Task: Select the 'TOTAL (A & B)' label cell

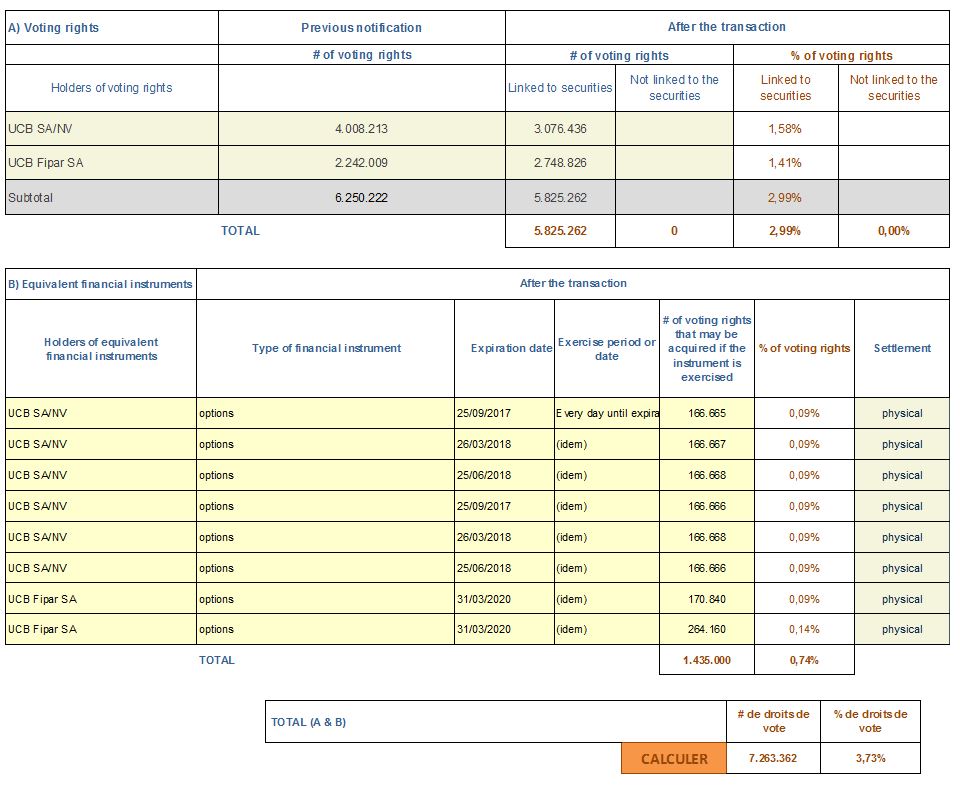Action: coord(496,722)
